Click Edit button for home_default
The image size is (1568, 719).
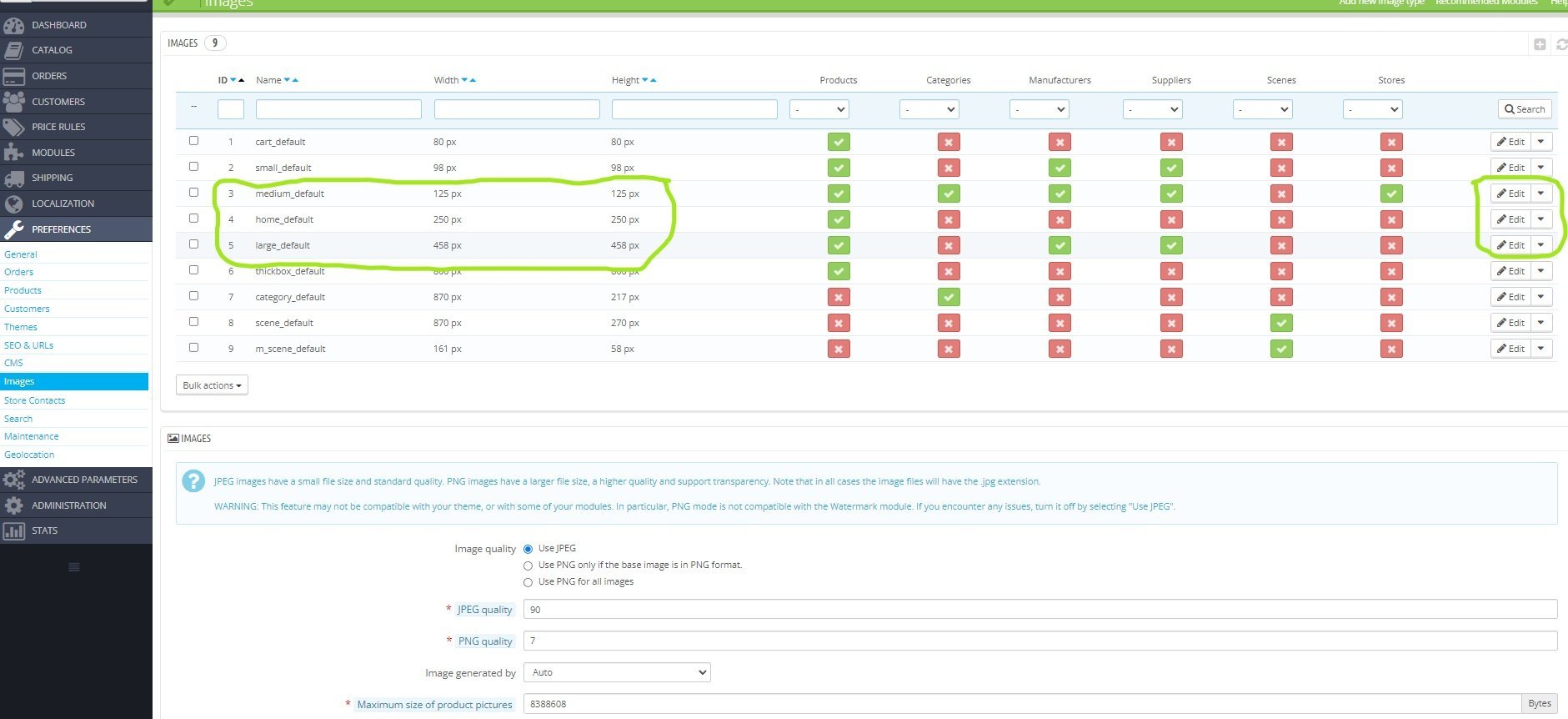pyautogui.click(x=1510, y=219)
